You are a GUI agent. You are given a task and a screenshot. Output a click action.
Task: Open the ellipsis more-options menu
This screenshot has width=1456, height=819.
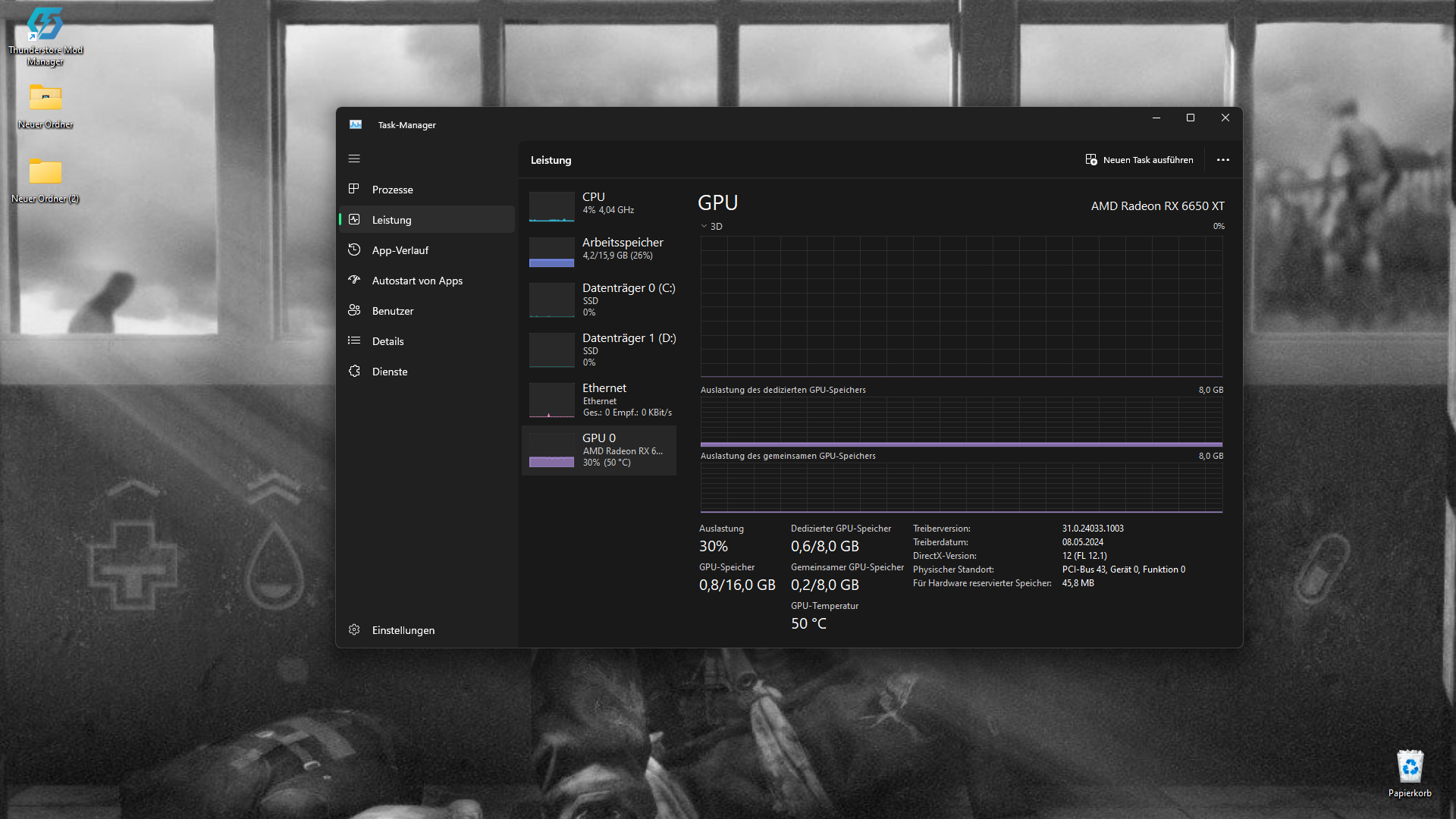pyautogui.click(x=1222, y=160)
